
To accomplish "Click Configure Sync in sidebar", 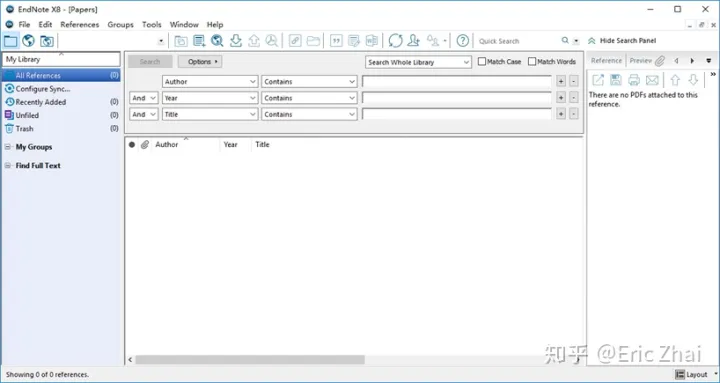I will [43, 89].
